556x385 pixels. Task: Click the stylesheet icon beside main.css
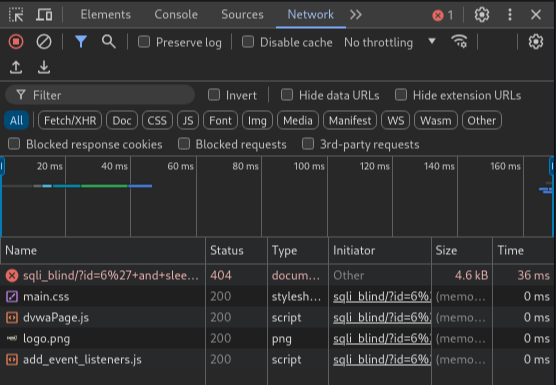[12, 296]
